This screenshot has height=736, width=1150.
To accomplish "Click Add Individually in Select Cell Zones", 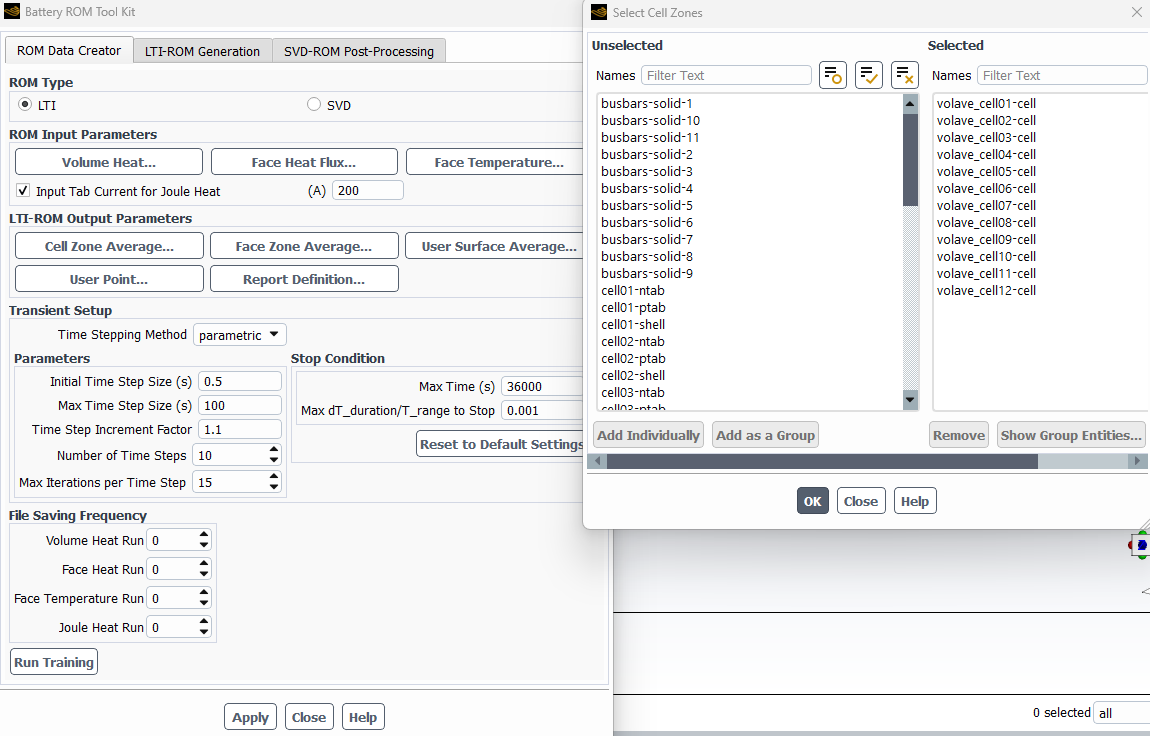I will tap(648, 435).
